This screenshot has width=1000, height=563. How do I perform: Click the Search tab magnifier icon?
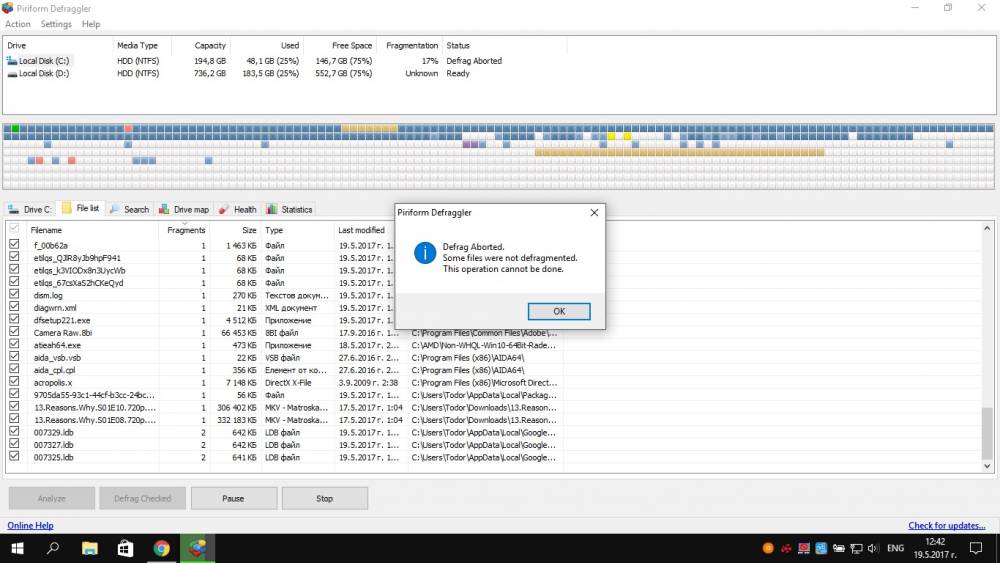click(115, 209)
